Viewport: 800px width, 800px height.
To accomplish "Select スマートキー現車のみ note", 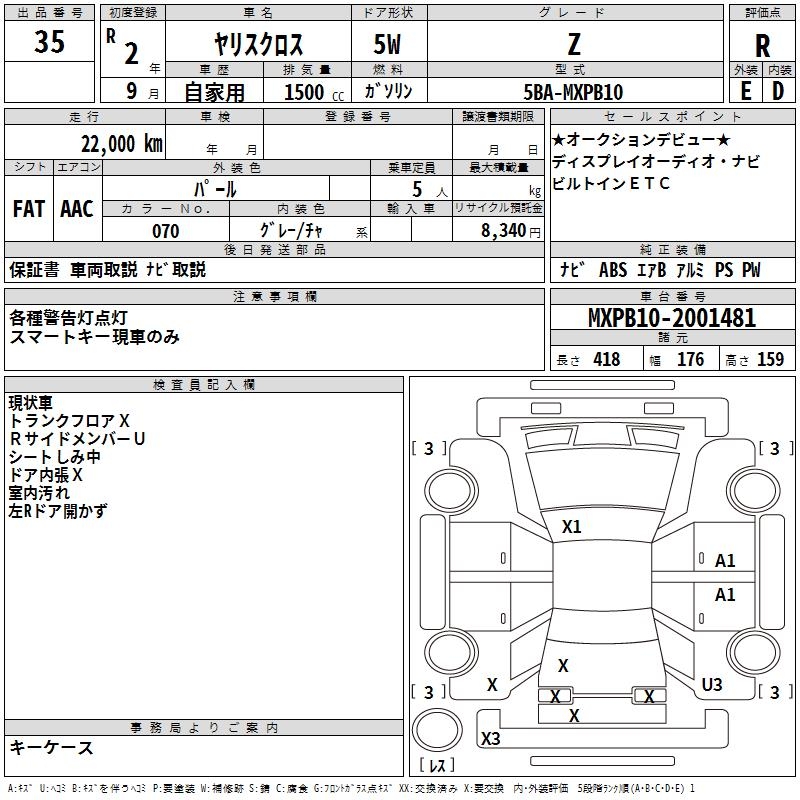I will coord(94,337).
